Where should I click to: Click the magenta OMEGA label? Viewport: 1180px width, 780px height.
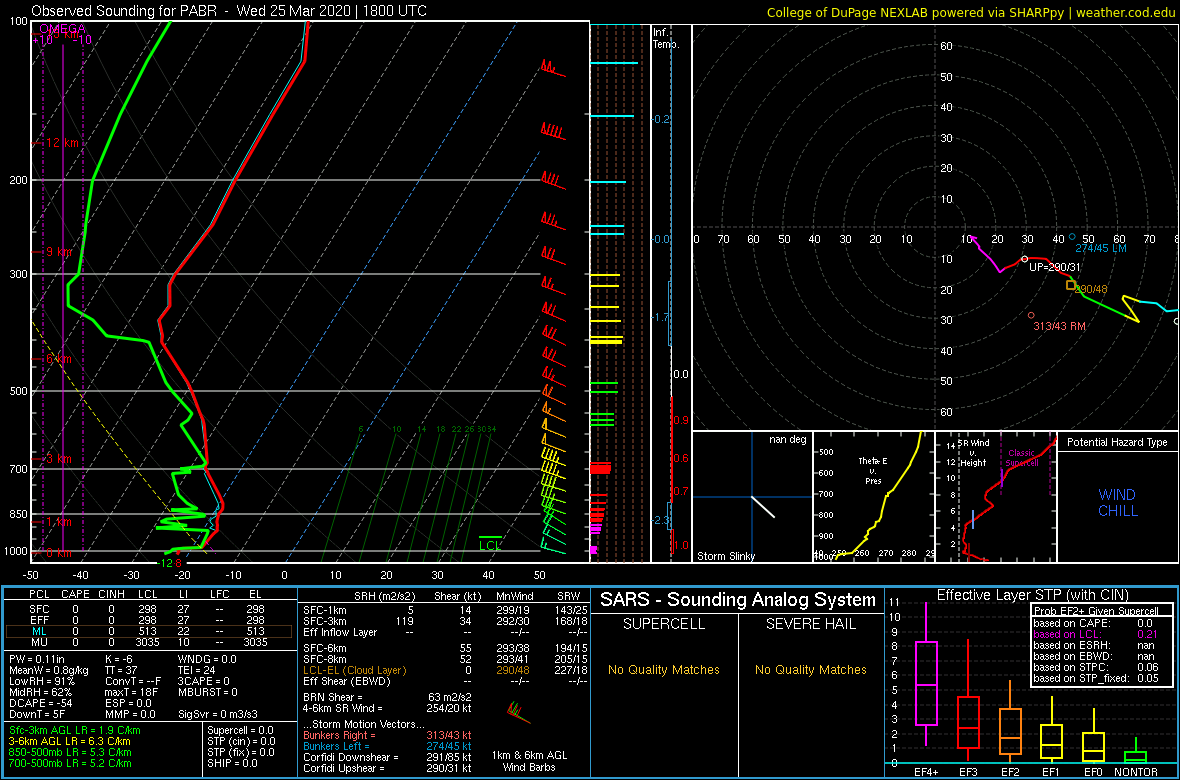[62, 29]
